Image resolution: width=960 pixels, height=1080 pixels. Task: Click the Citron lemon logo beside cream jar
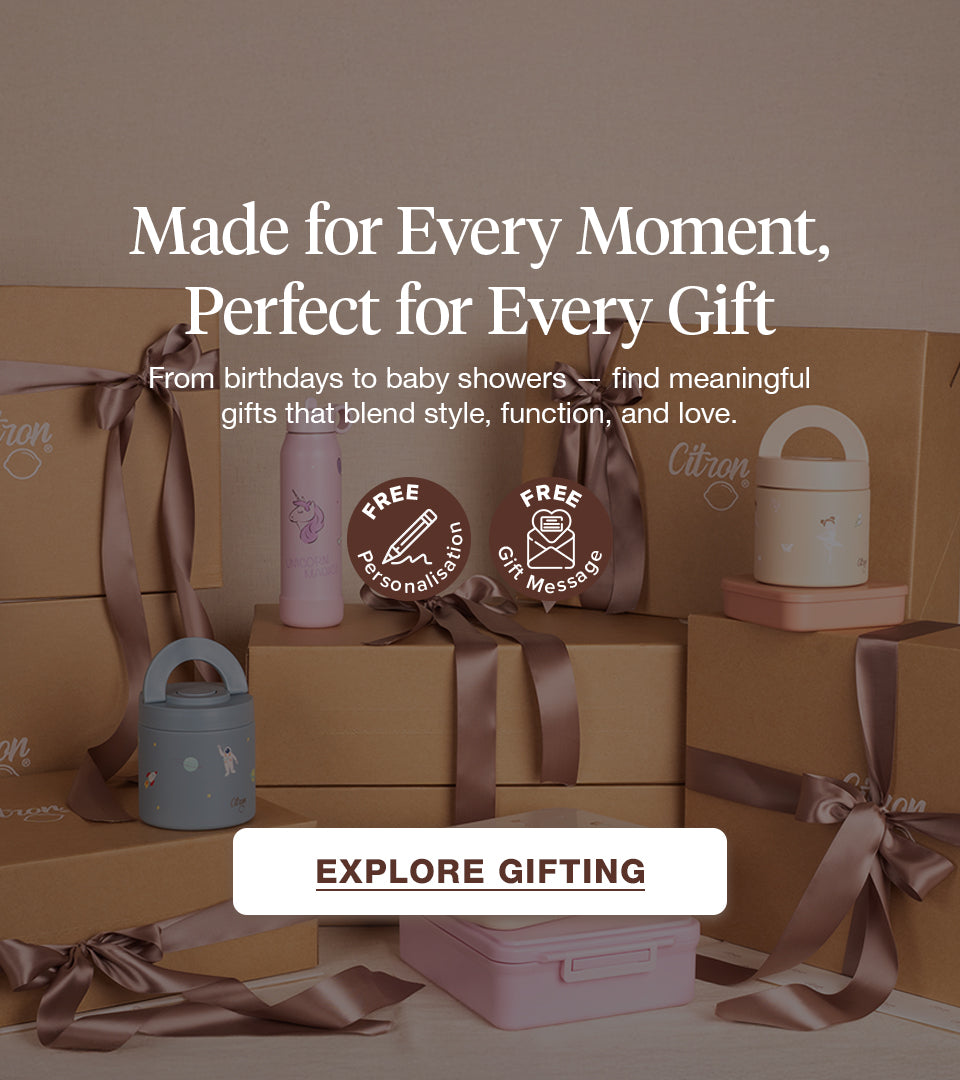pos(709,475)
